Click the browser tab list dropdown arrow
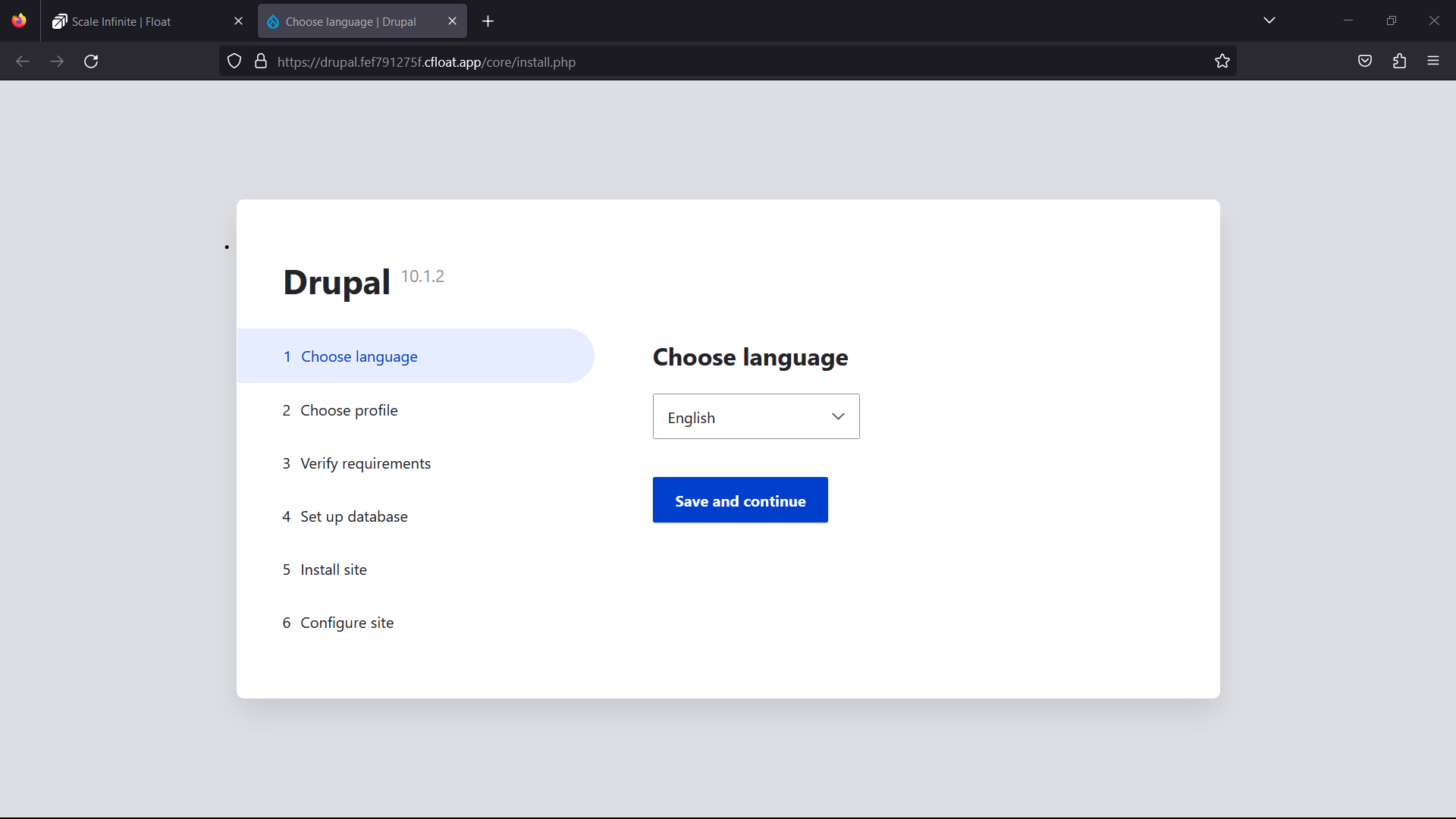The width and height of the screenshot is (1456, 819). (1270, 20)
